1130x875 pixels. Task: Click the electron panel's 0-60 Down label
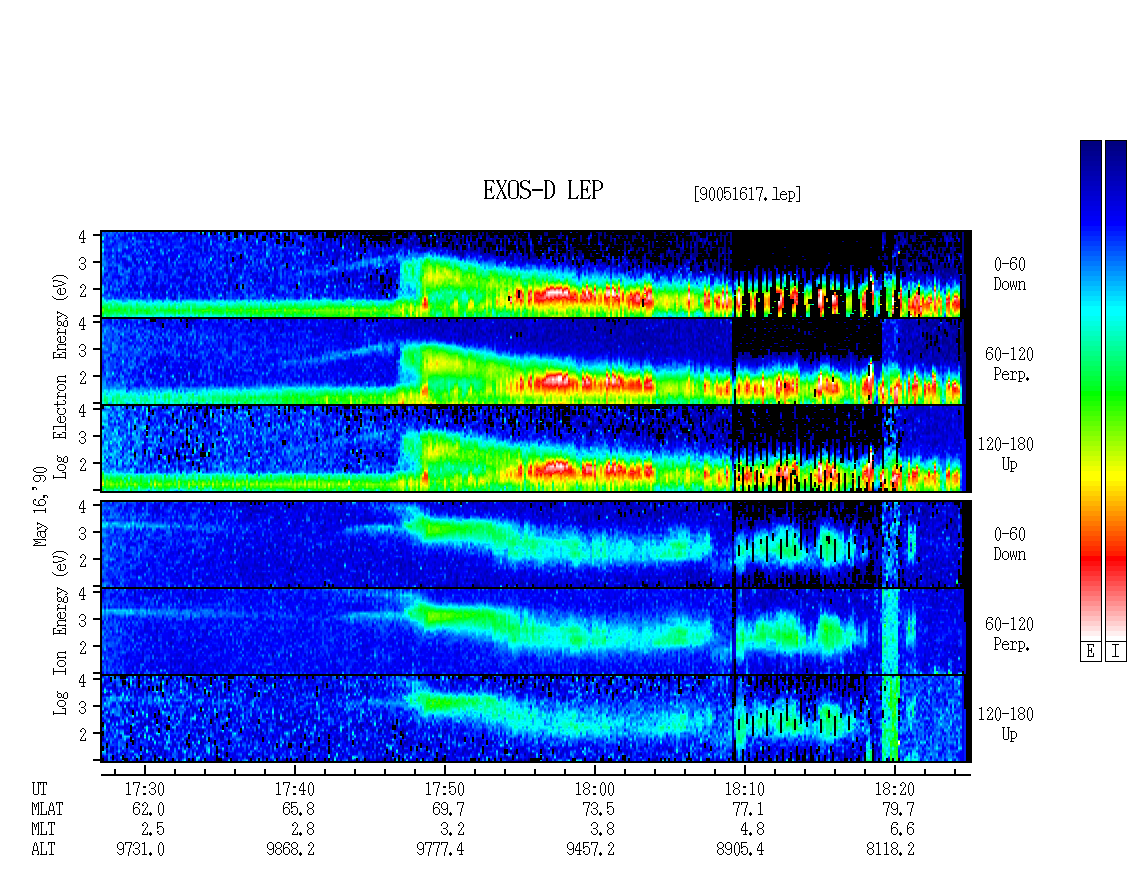pyautogui.click(x=1009, y=274)
